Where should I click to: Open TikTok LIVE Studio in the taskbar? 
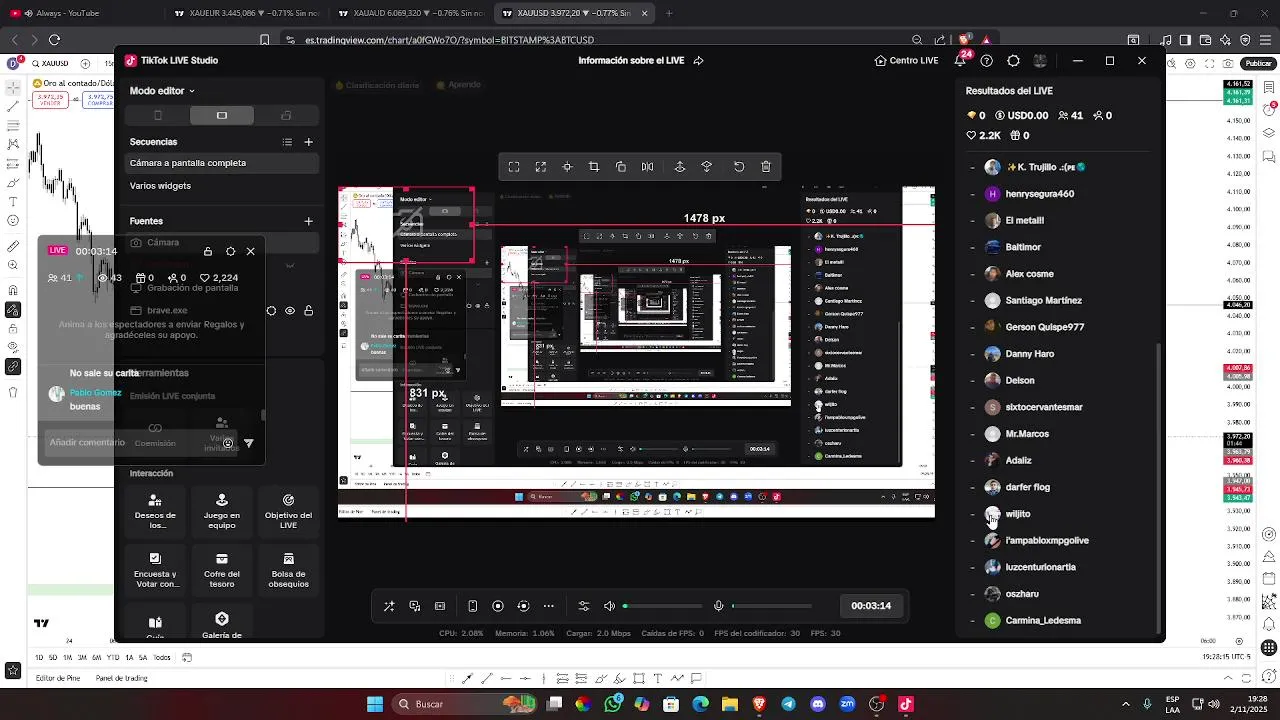click(906, 704)
